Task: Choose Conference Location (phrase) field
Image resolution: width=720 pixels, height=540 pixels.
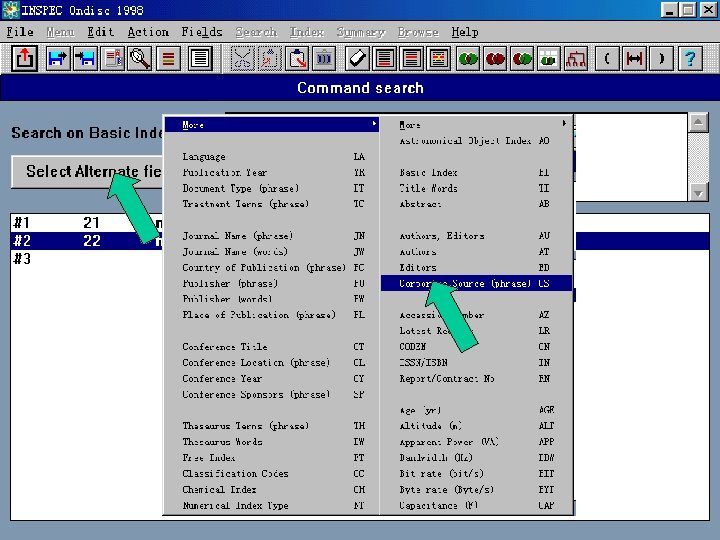Action: 272,363
